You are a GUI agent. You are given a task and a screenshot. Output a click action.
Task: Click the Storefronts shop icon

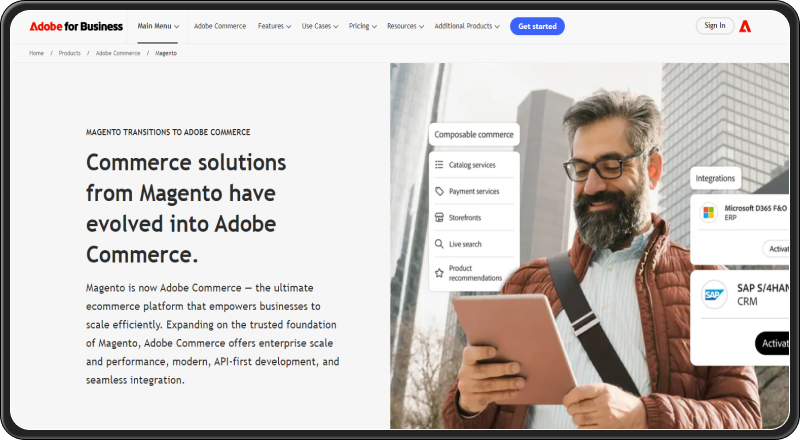click(x=439, y=217)
